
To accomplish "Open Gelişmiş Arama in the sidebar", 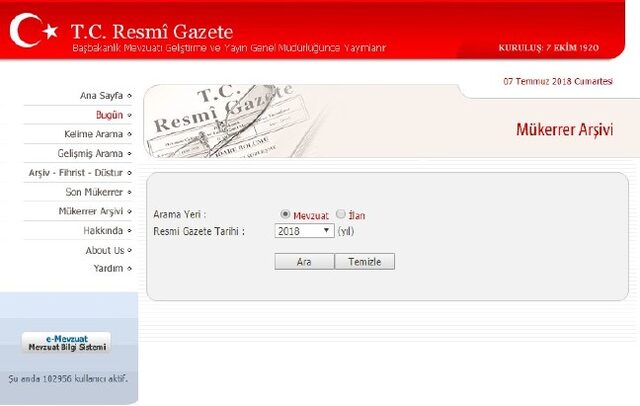I will click(x=90, y=153).
